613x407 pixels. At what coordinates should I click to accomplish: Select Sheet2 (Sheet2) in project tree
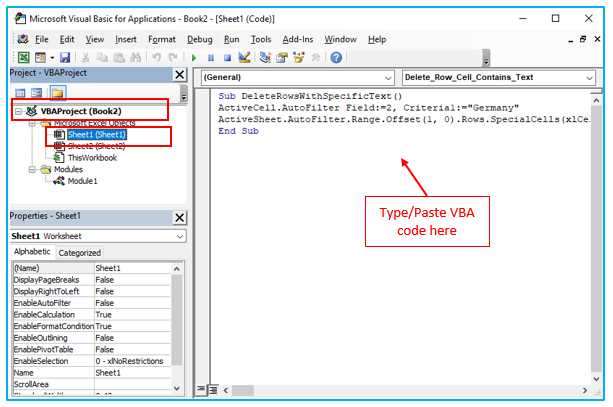pos(97,146)
